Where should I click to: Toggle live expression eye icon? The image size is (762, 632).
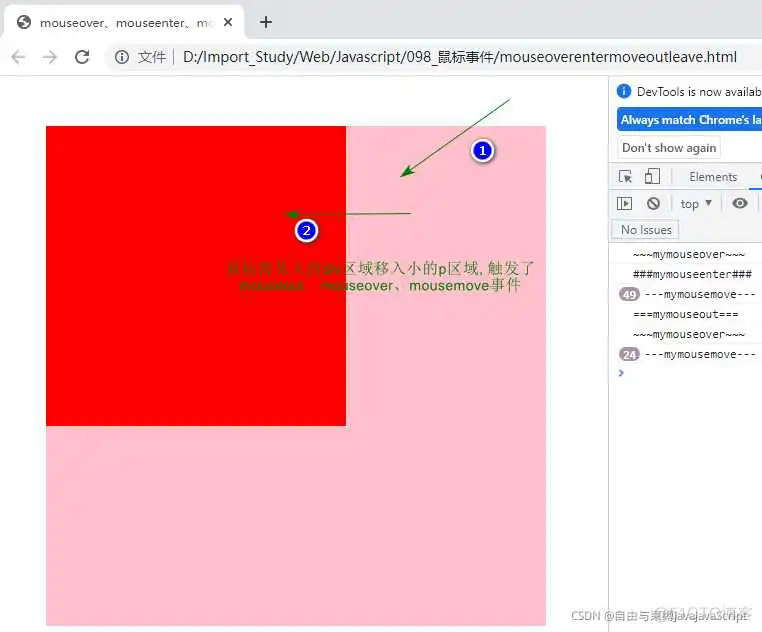tap(740, 203)
